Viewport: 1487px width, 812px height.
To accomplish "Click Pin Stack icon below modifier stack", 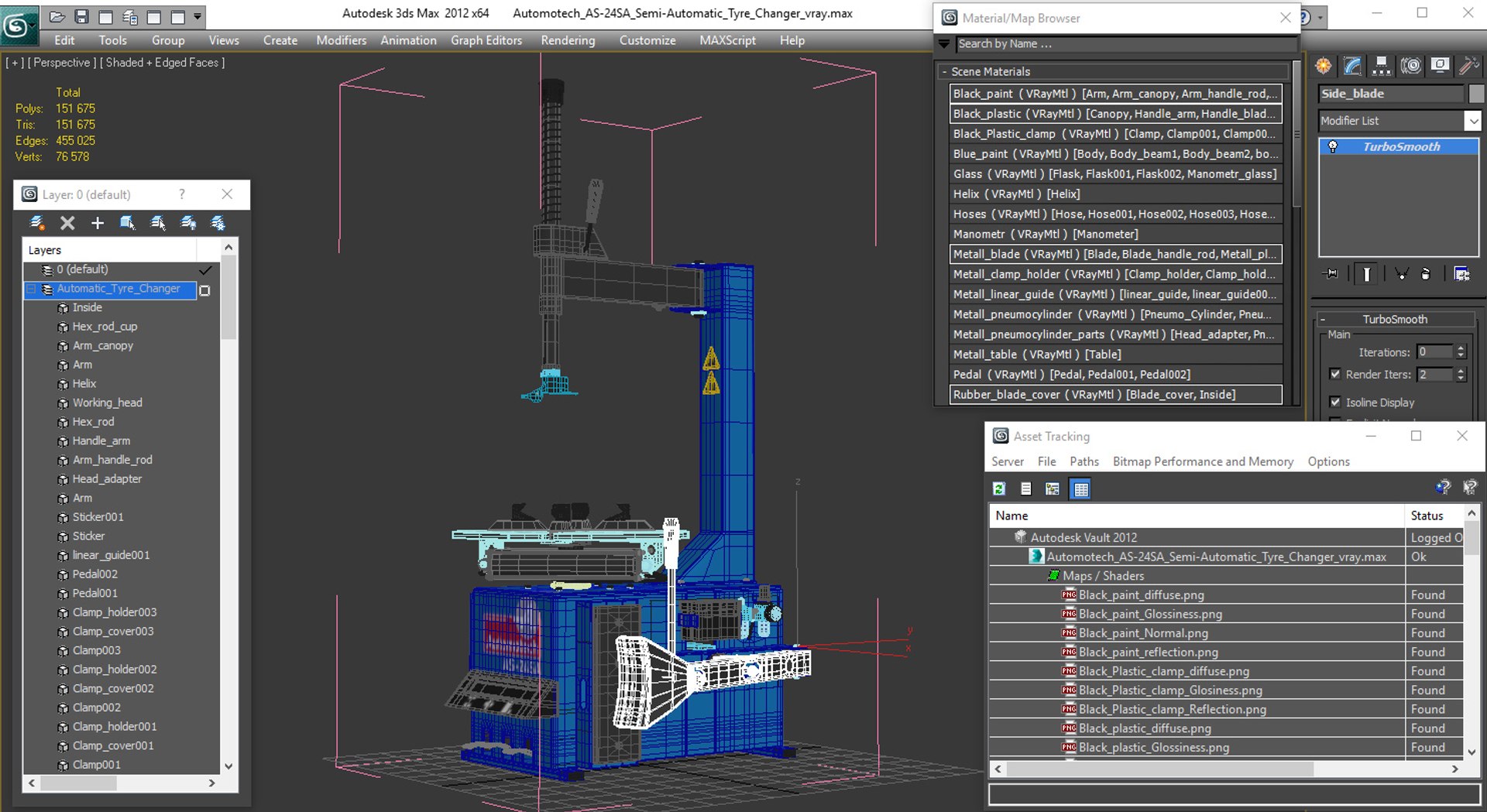I will click(1331, 274).
